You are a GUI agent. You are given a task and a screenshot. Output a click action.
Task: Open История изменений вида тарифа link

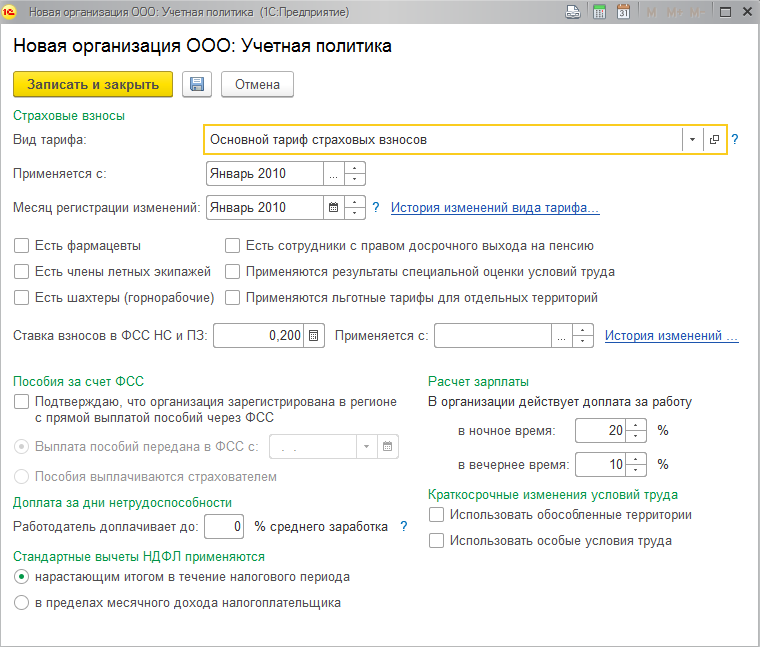[494, 208]
